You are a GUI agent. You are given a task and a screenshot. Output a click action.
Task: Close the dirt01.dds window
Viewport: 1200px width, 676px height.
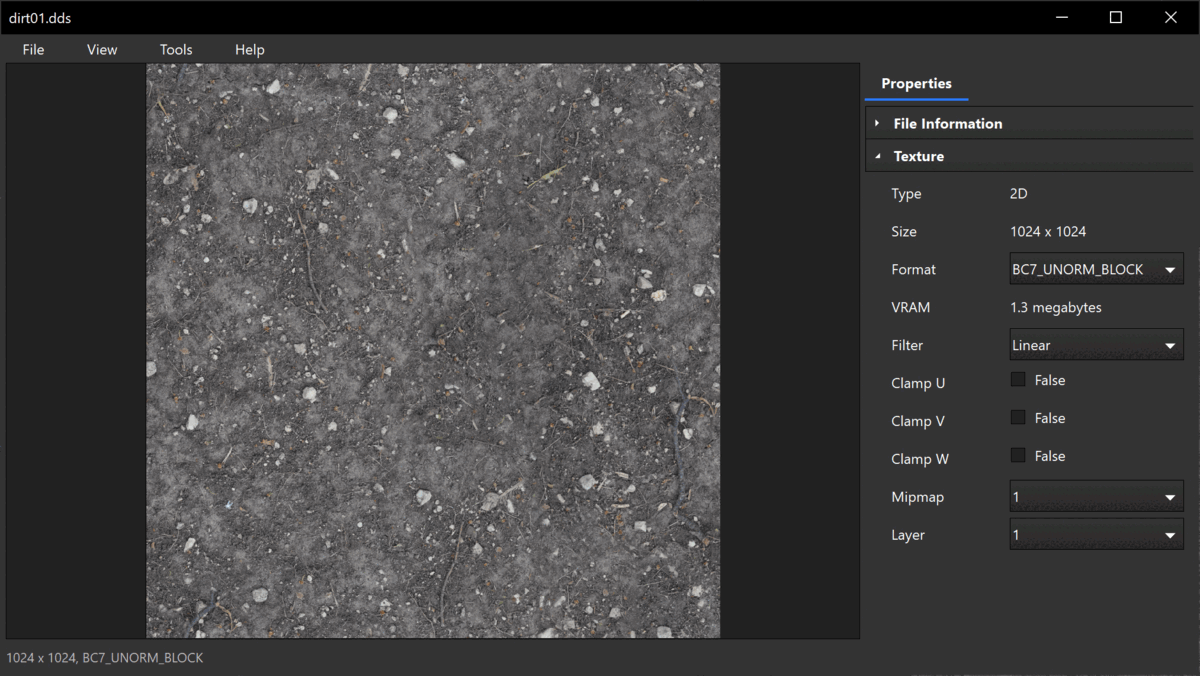click(x=1170, y=17)
